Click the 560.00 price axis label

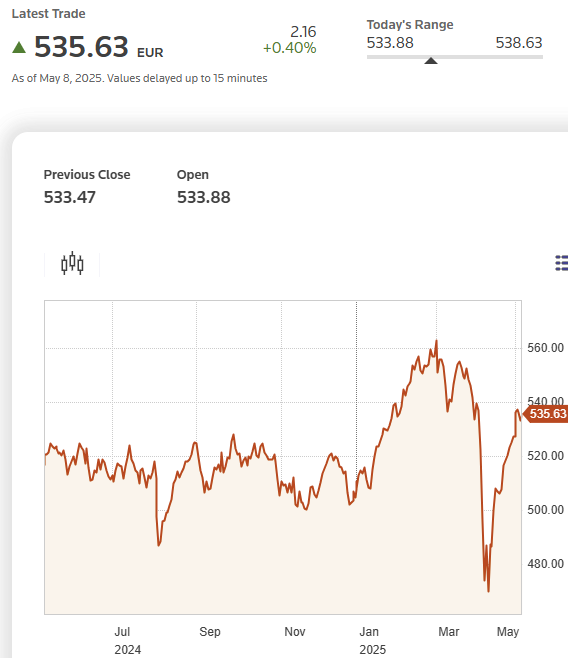pos(545,348)
